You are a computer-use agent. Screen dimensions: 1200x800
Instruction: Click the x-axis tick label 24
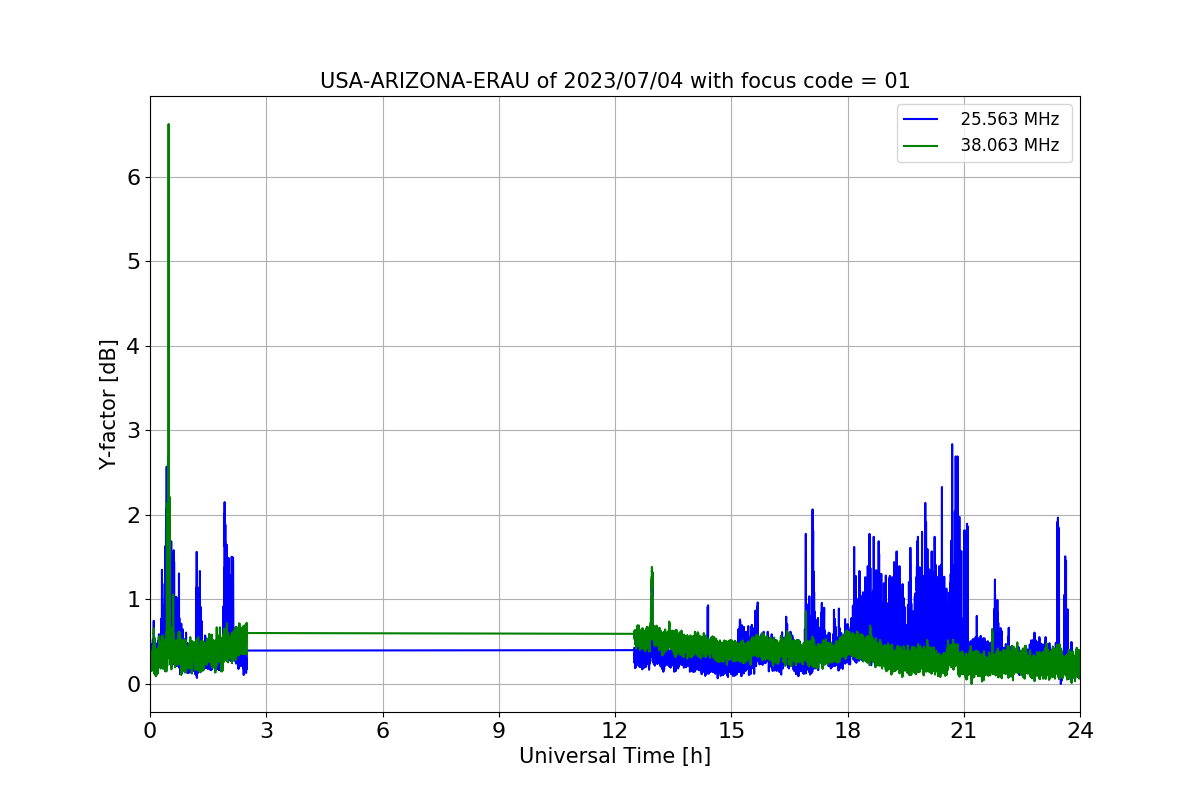(1080, 731)
